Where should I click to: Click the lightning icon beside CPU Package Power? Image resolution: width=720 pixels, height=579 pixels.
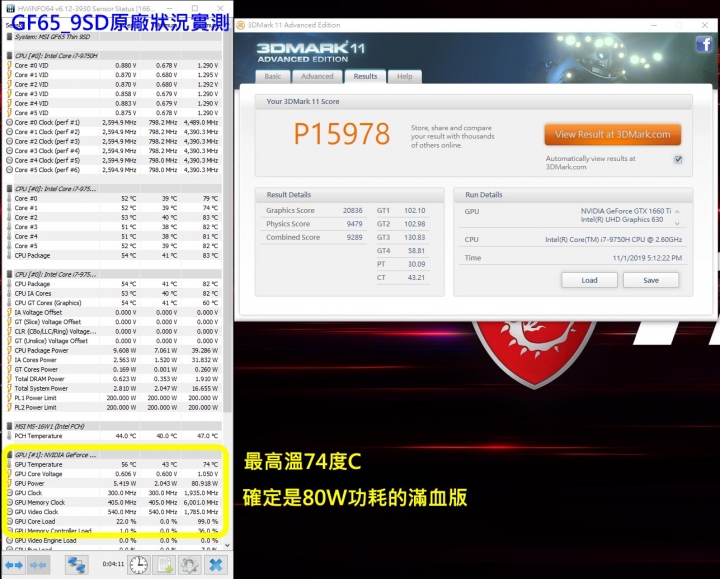(x=9, y=350)
